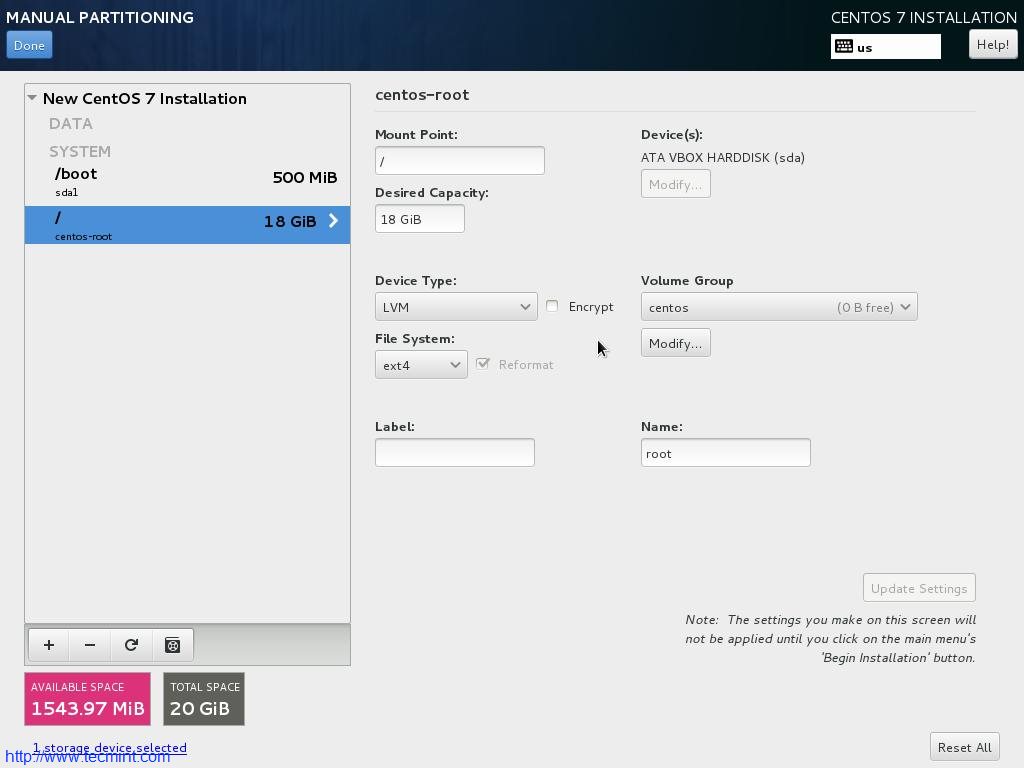Click the Mount Point input field
The image size is (1024, 768).
click(x=460, y=161)
